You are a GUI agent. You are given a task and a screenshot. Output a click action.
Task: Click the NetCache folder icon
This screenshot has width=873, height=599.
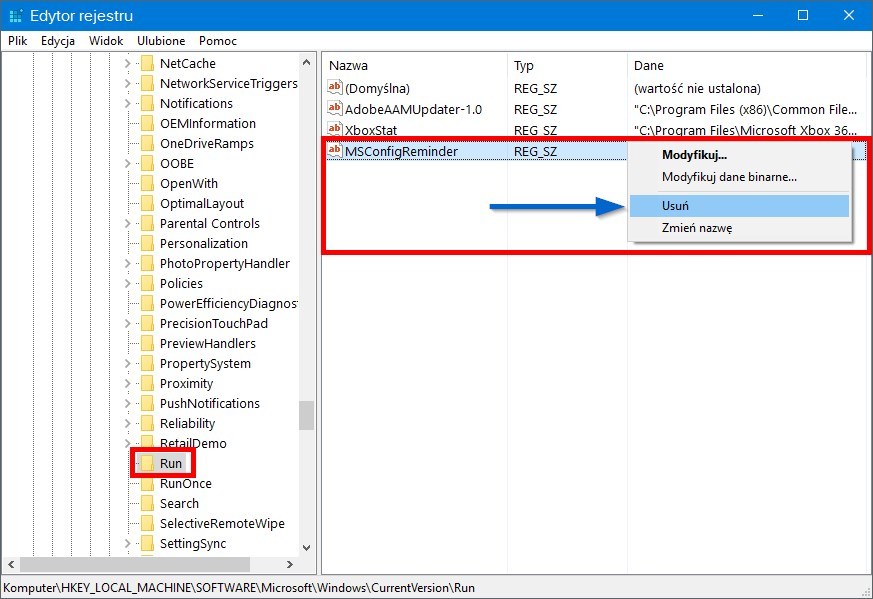pyautogui.click(x=148, y=63)
